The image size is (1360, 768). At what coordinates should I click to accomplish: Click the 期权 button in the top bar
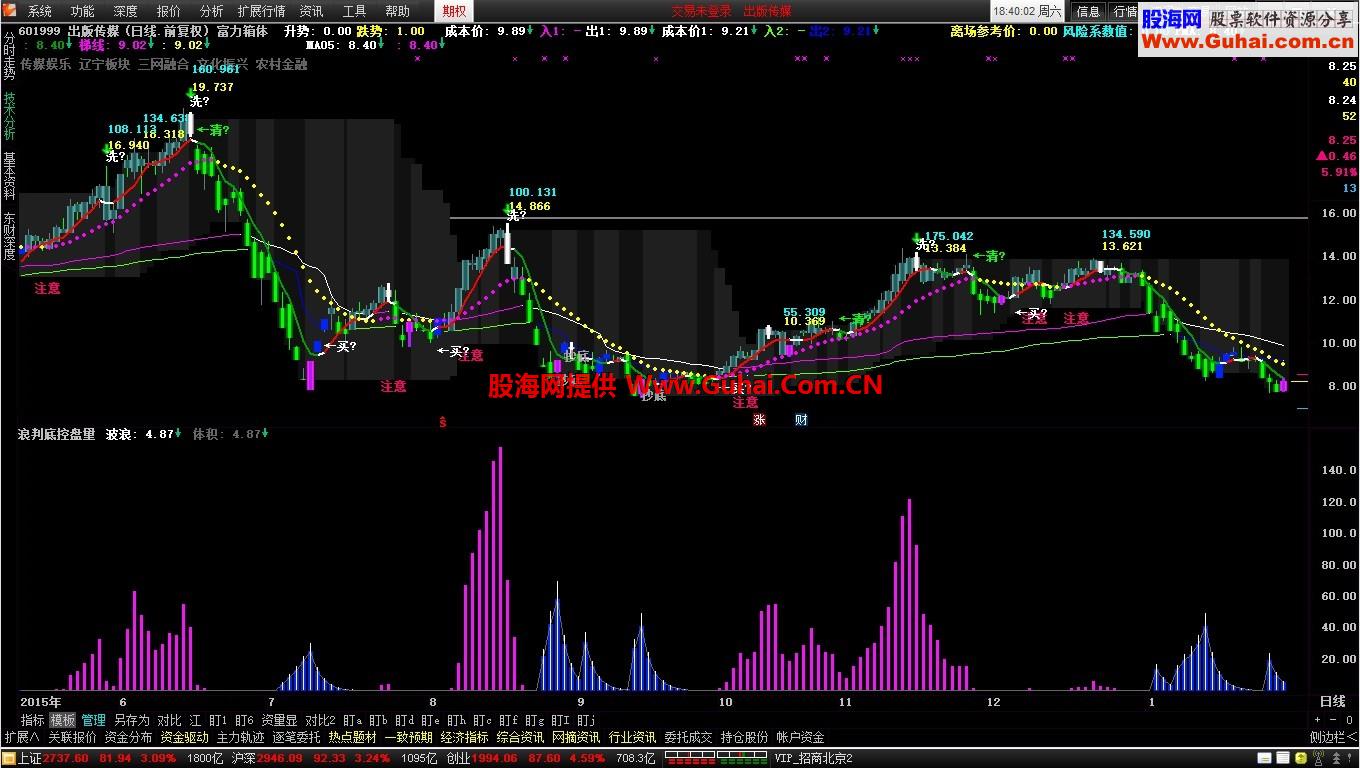455,11
